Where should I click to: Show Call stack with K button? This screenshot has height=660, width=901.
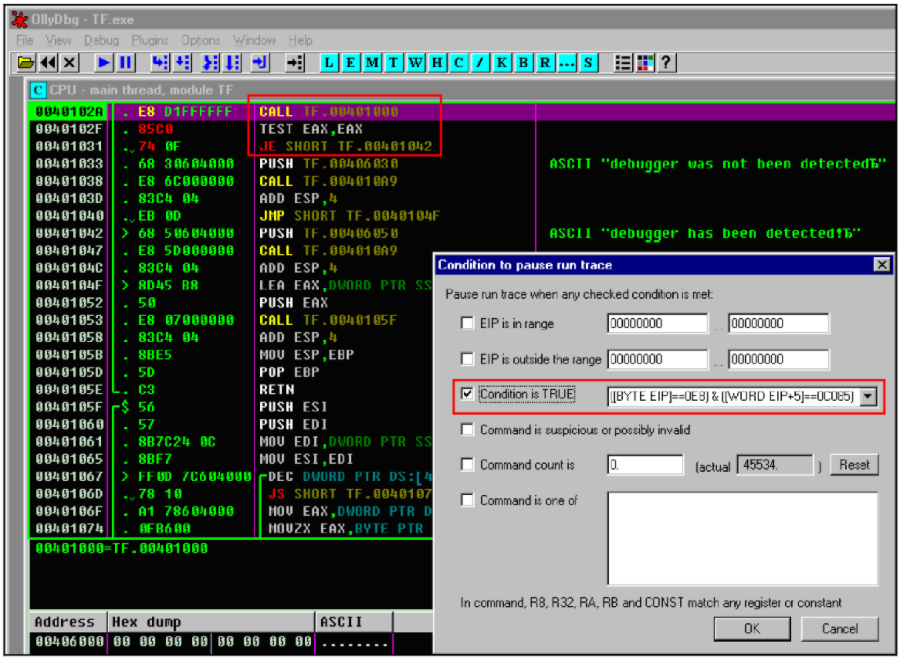pos(502,63)
